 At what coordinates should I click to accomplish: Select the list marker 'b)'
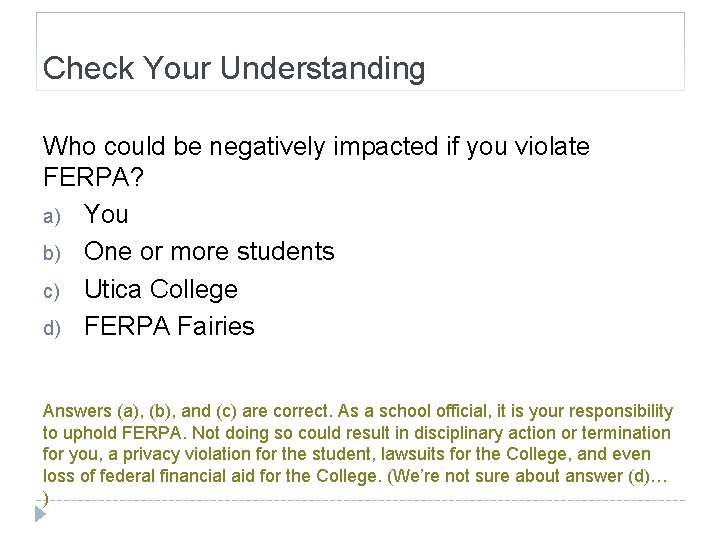[x=52, y=253]
